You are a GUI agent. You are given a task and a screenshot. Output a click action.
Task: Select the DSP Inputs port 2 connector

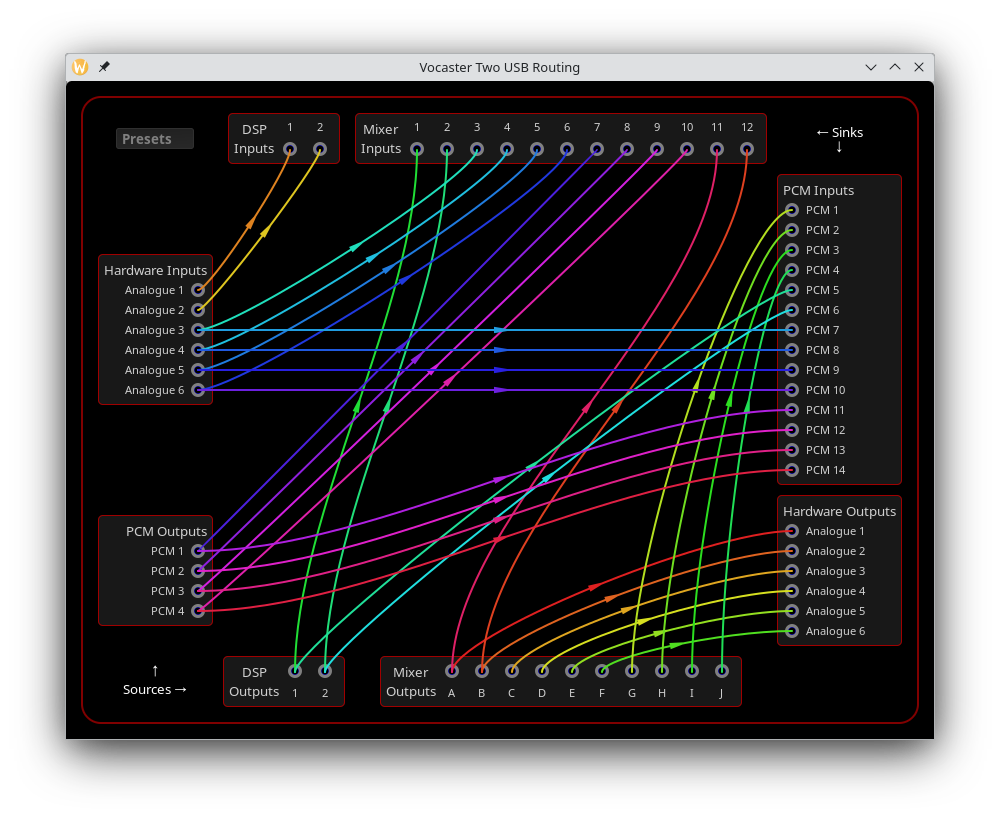point(320,148)
